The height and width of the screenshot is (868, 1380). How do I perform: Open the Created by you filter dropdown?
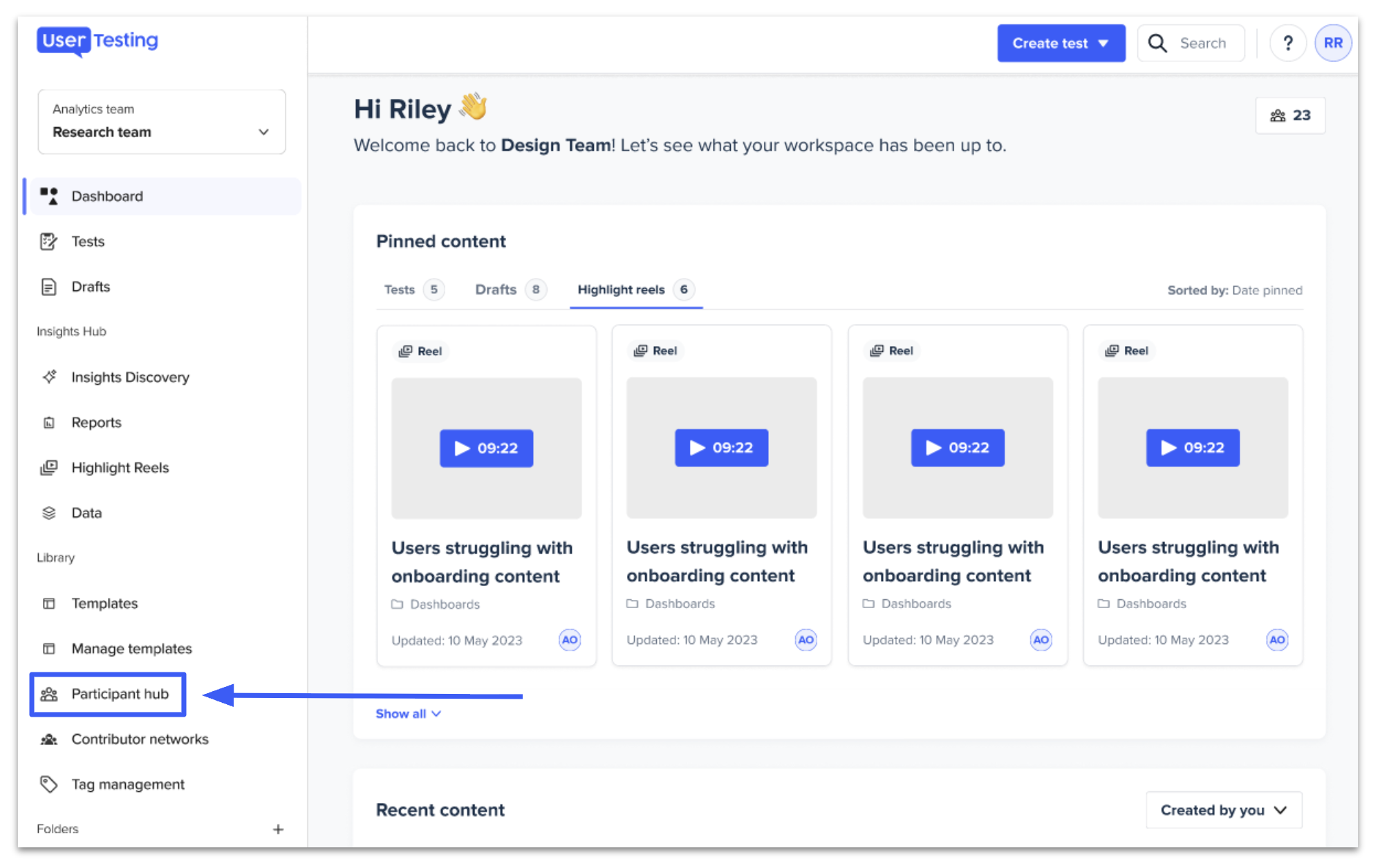point(1224,810)
